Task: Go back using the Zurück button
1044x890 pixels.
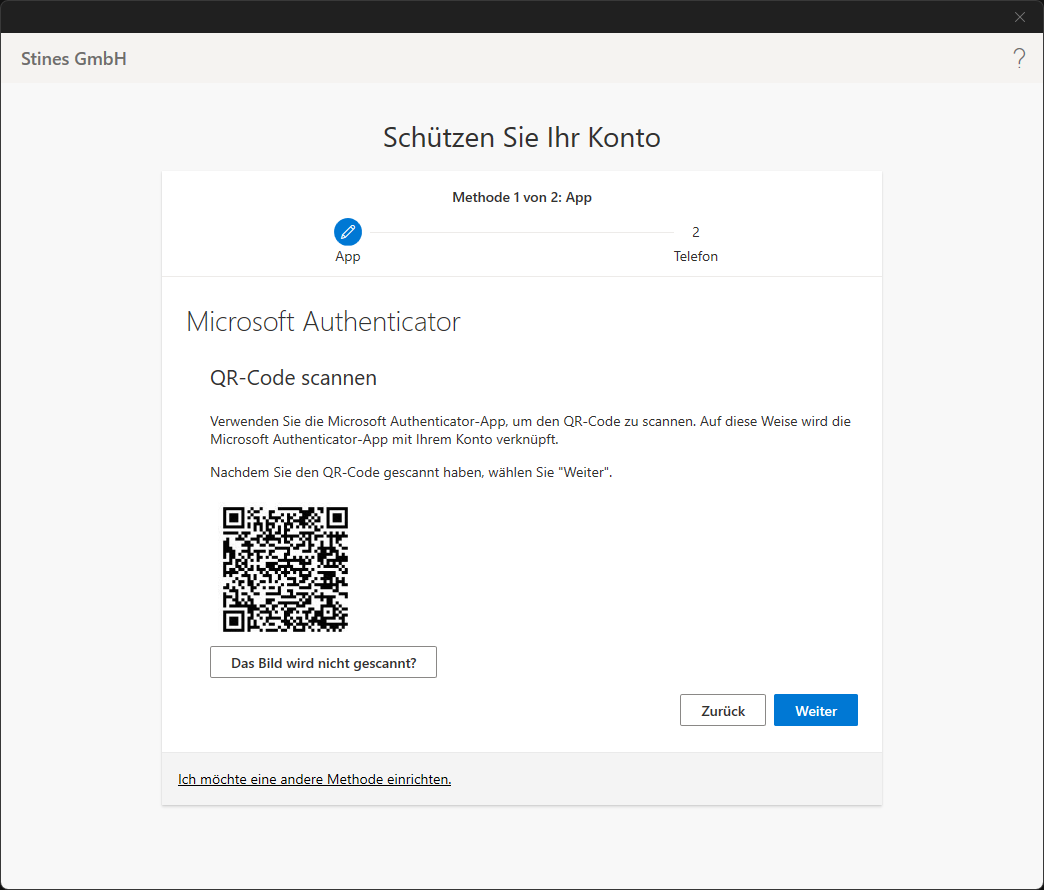Action: (723, 711)
